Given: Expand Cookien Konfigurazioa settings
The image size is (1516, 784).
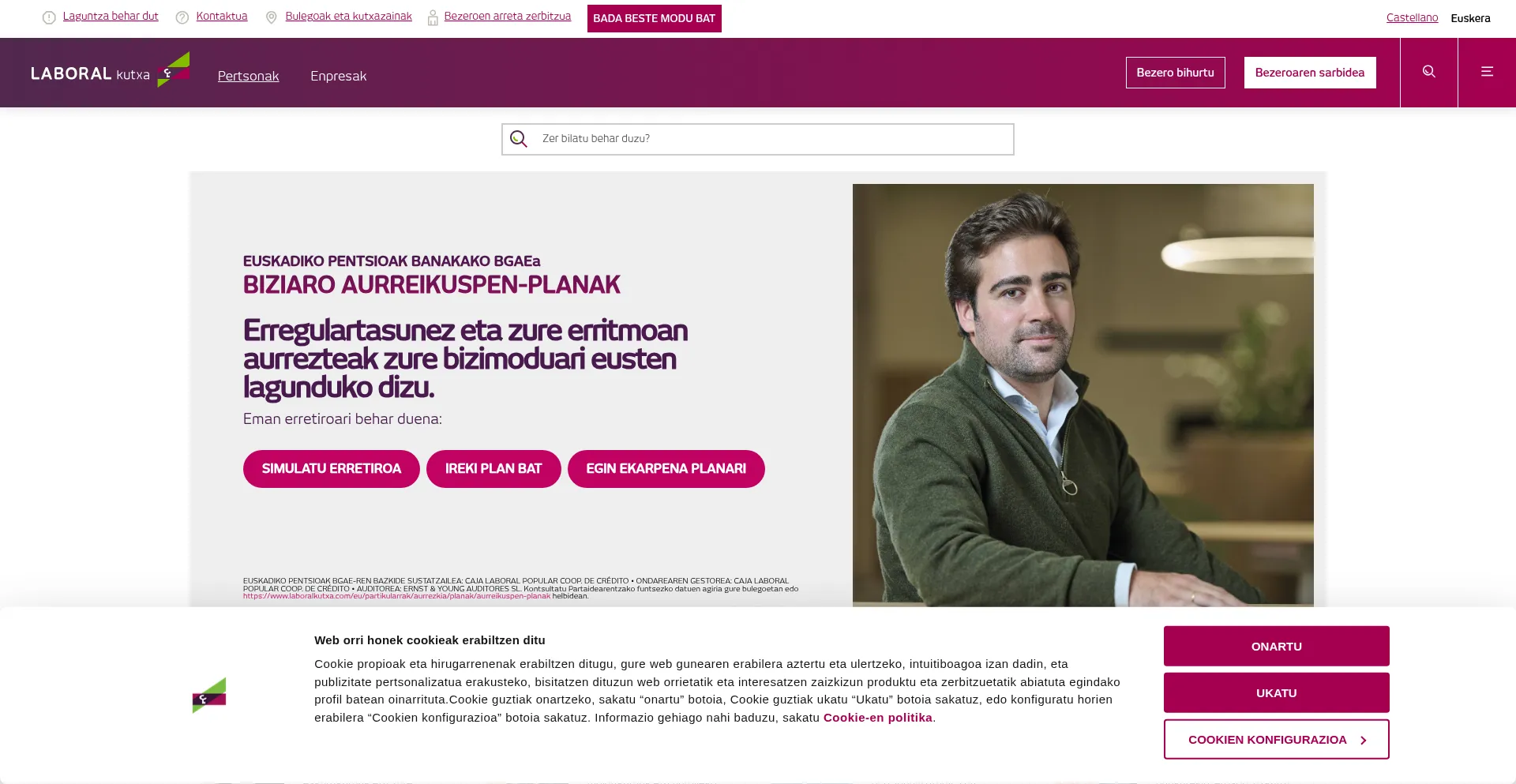Looking at the screenshot, I should pos(1276,740).
